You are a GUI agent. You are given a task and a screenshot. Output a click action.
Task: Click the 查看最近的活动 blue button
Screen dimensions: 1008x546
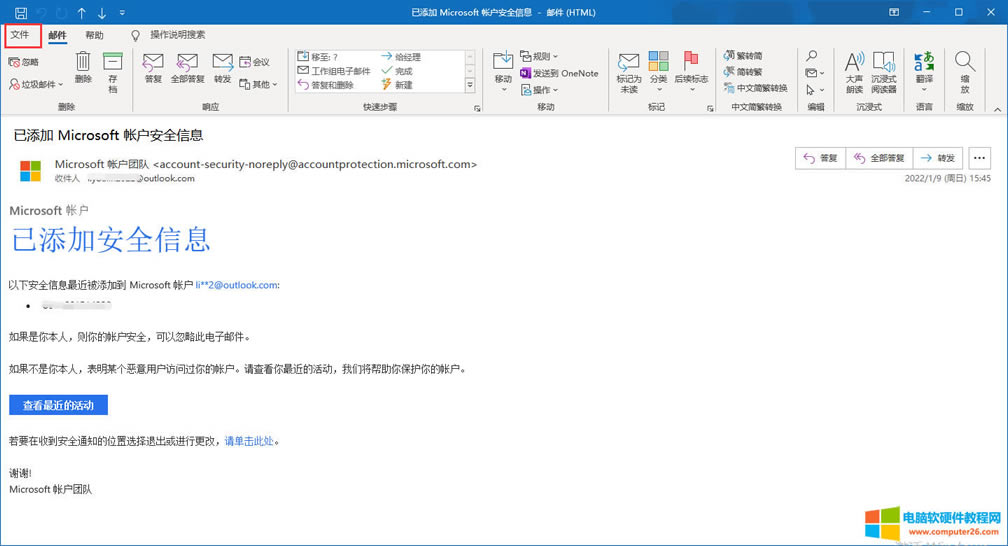pos(58,405)
